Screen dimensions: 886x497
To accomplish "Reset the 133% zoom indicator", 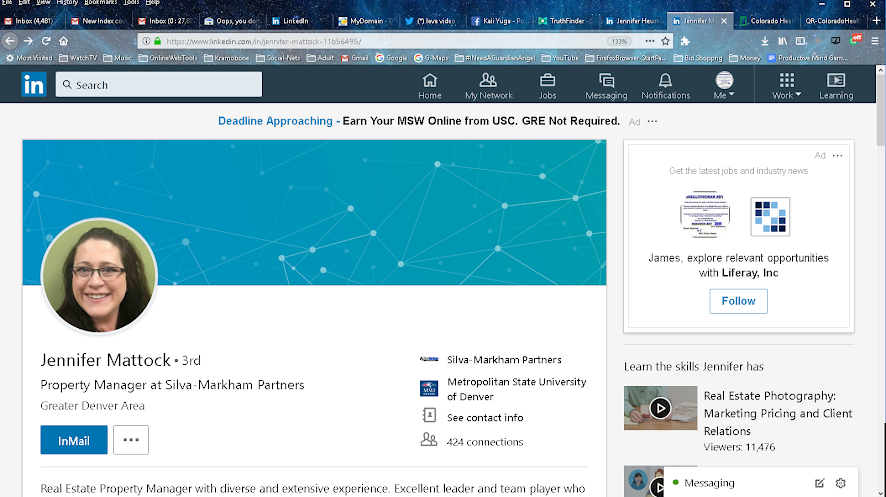I will pyautogui.click(x=619, y=41).
